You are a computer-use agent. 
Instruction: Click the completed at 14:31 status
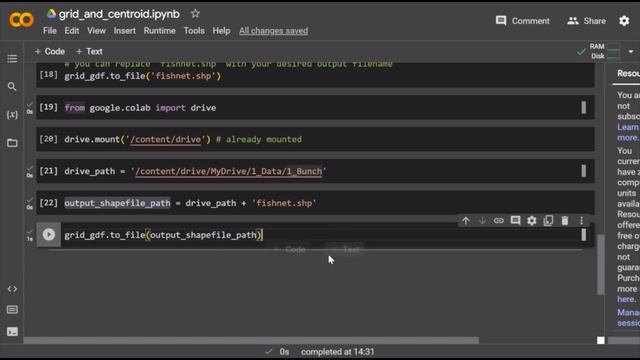(x=338, y=352)
